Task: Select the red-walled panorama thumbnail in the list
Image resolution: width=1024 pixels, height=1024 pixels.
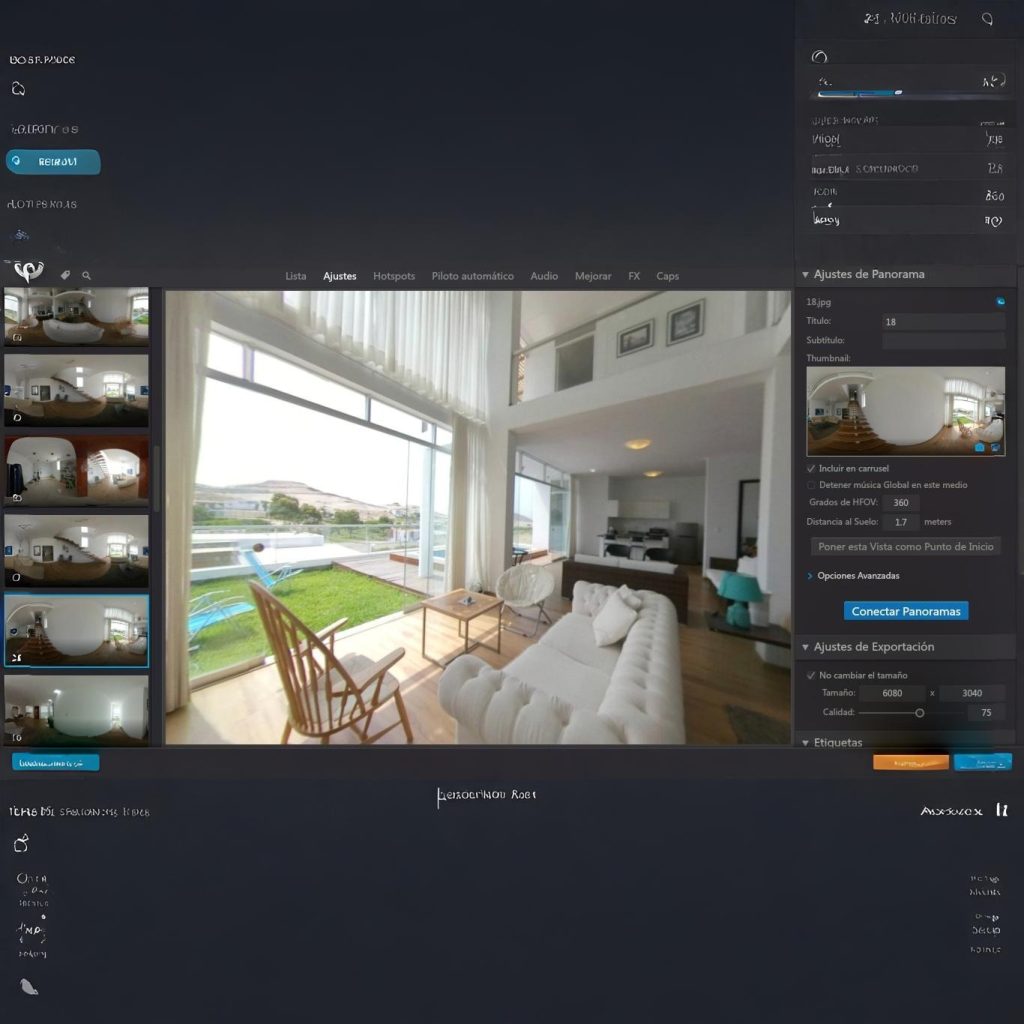Action: pyautogui.click(x=76, y=469)
